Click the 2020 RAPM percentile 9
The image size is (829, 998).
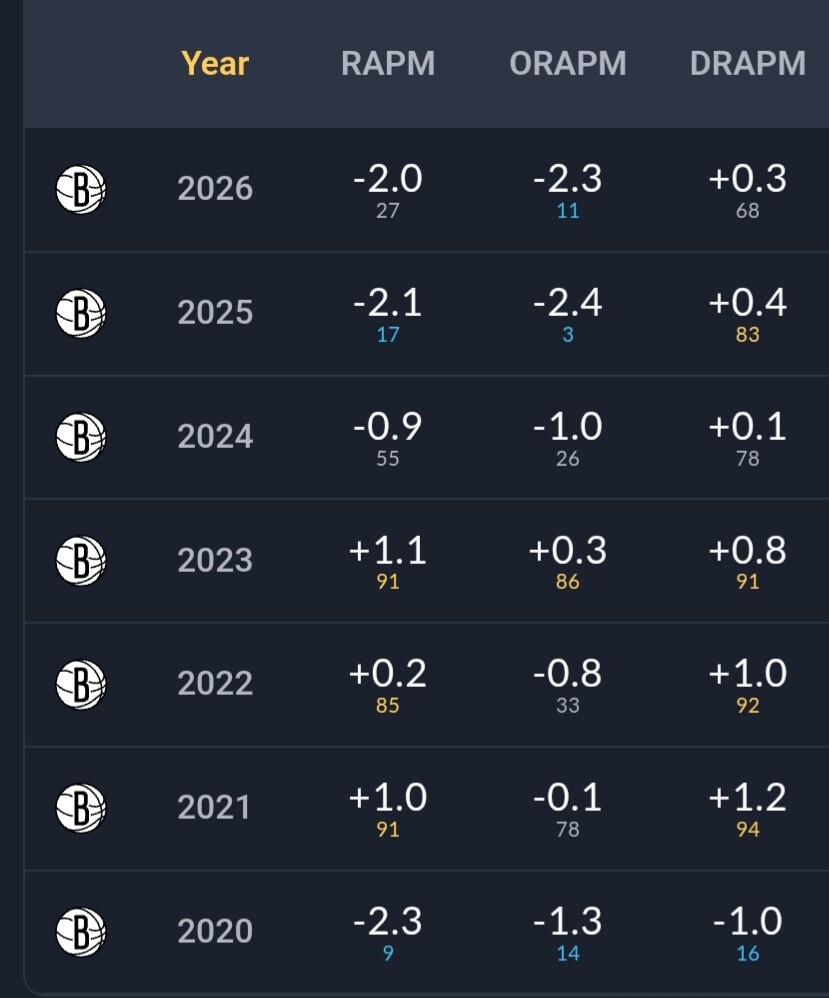click(388, 953)
